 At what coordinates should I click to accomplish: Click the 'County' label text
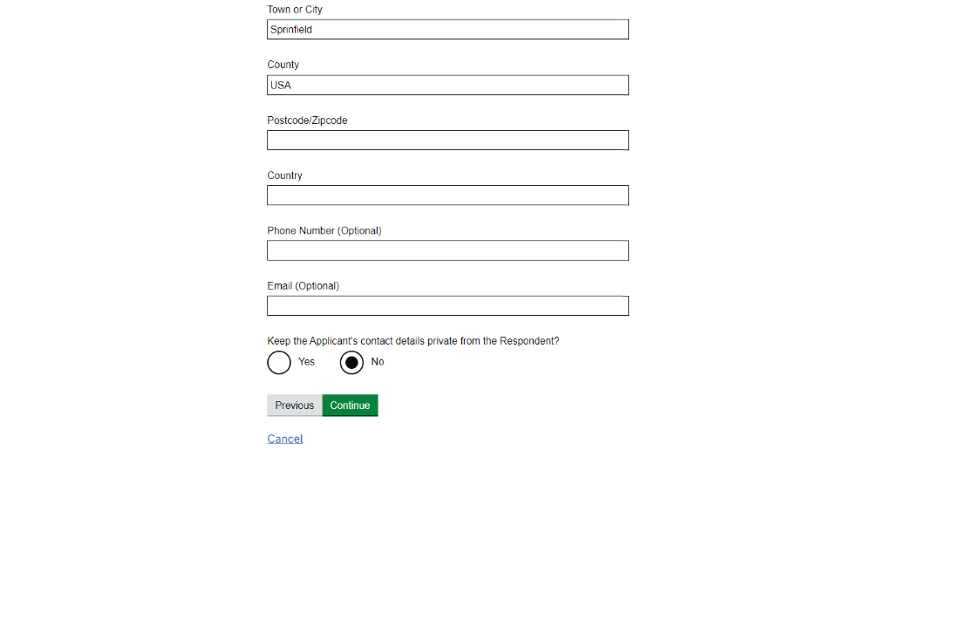tap(283, 65)
